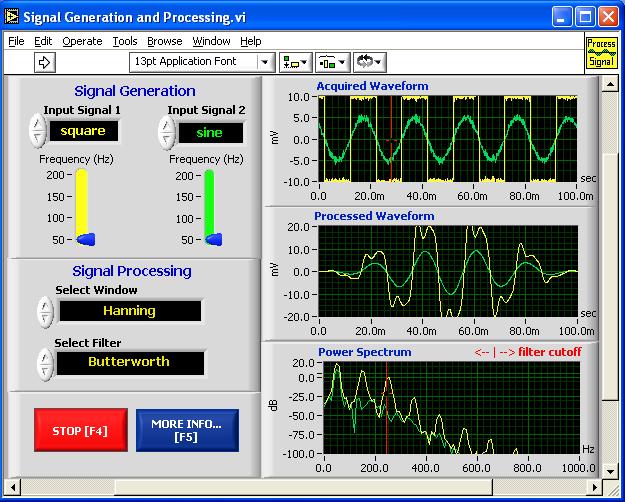Click the red filter cutoff line in Power Spectrum

click(387, 408)
